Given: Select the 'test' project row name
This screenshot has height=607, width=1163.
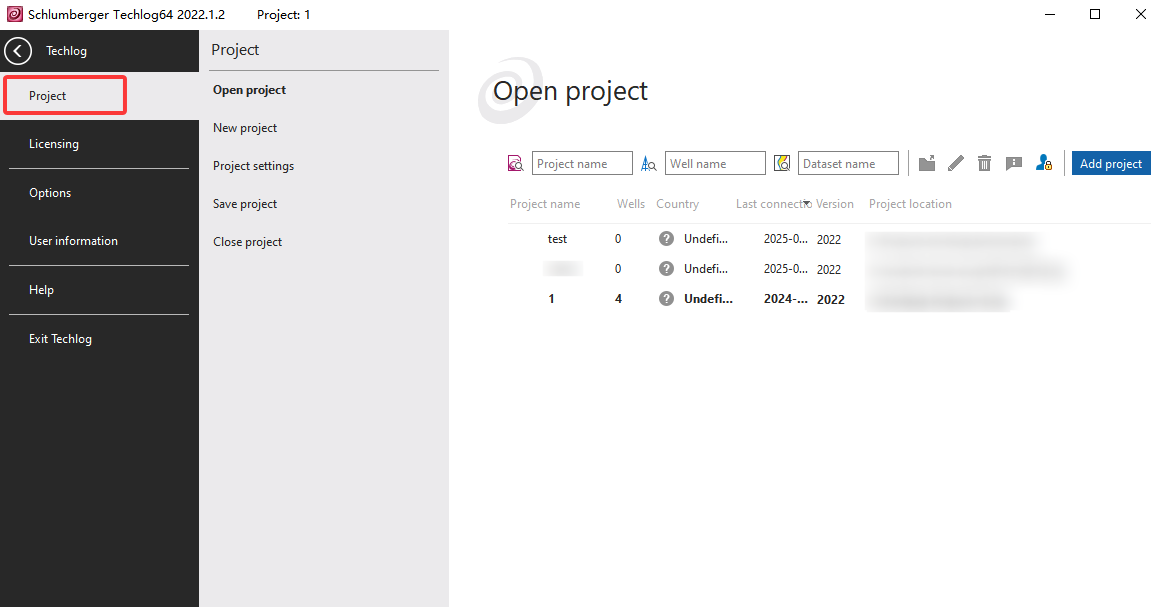Looking at the screenshot, I should pyautogui.click(x=557, y=239).
